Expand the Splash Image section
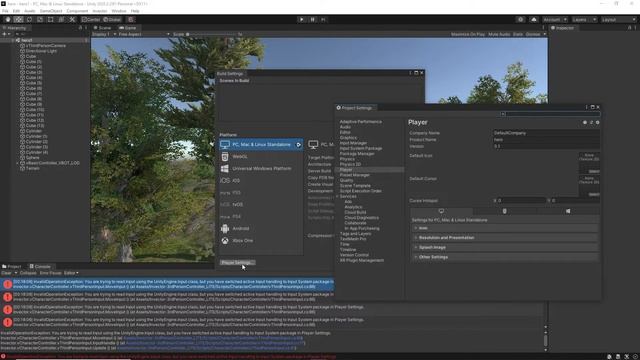 coord(504,247)
